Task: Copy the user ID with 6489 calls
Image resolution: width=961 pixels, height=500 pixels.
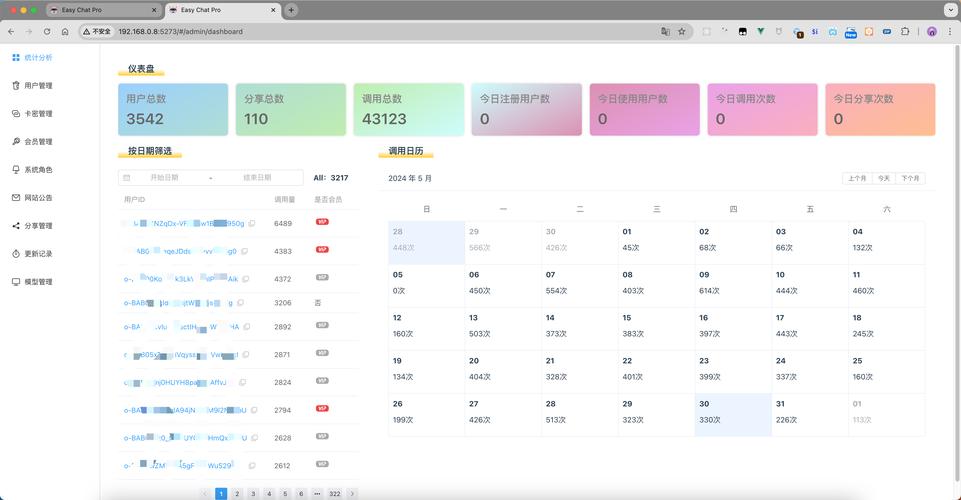Action: (252, 224)
